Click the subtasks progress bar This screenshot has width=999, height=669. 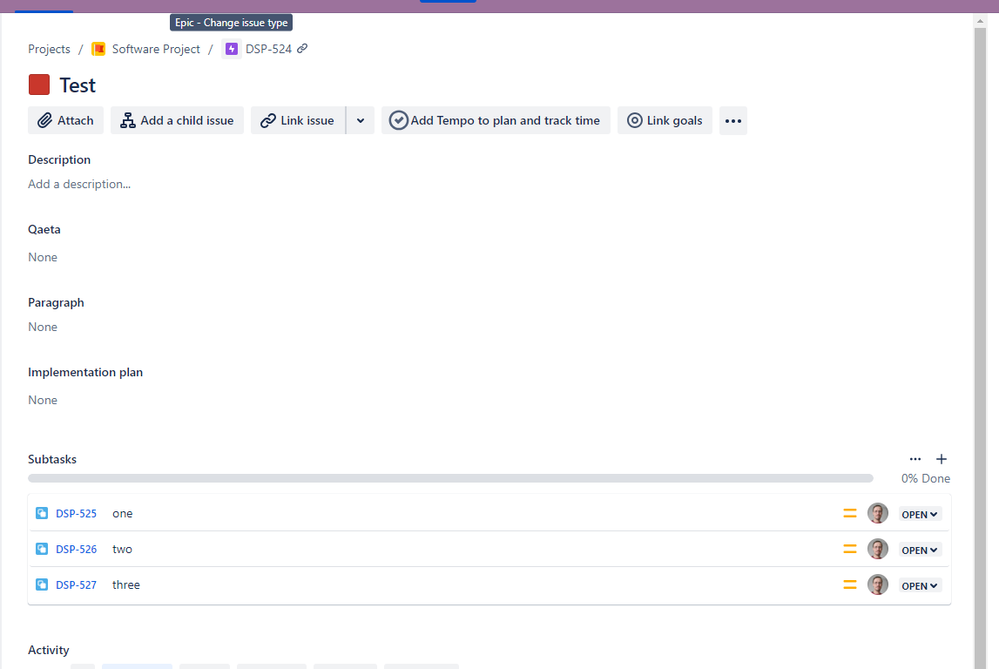(x=450, y=478)
